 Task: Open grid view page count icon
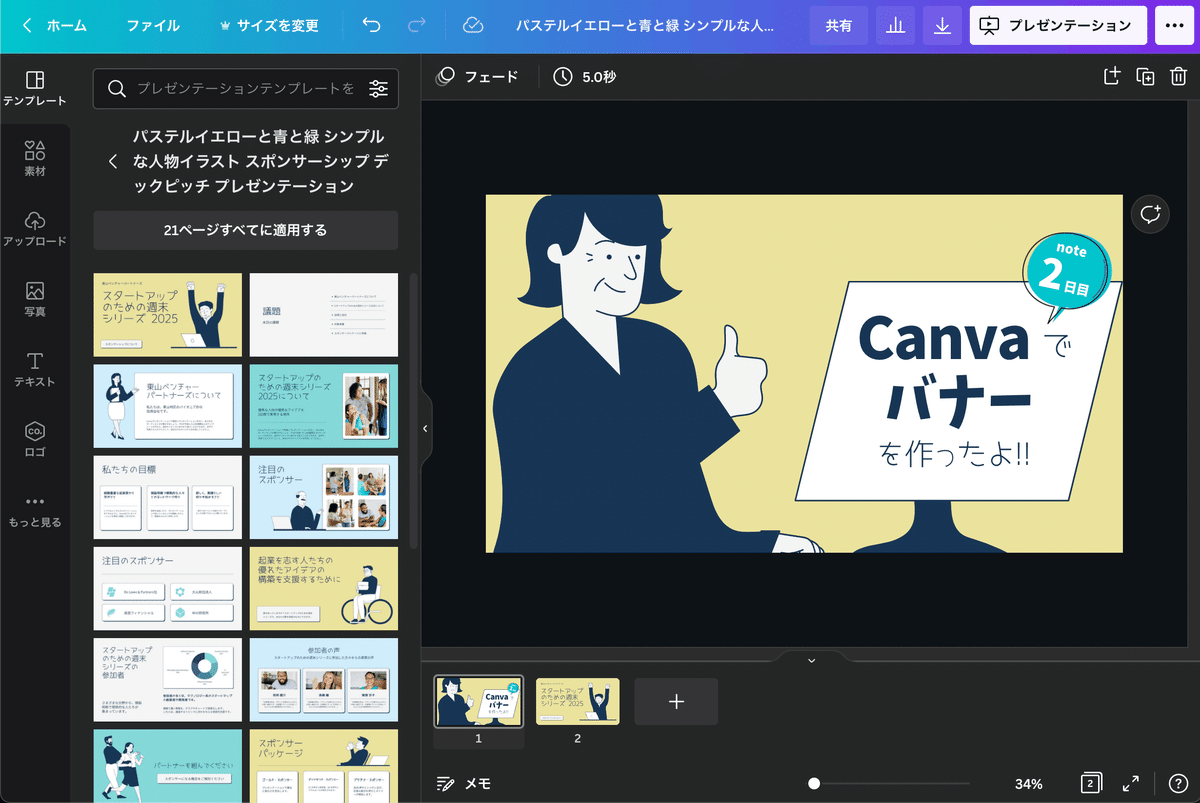1091,784
